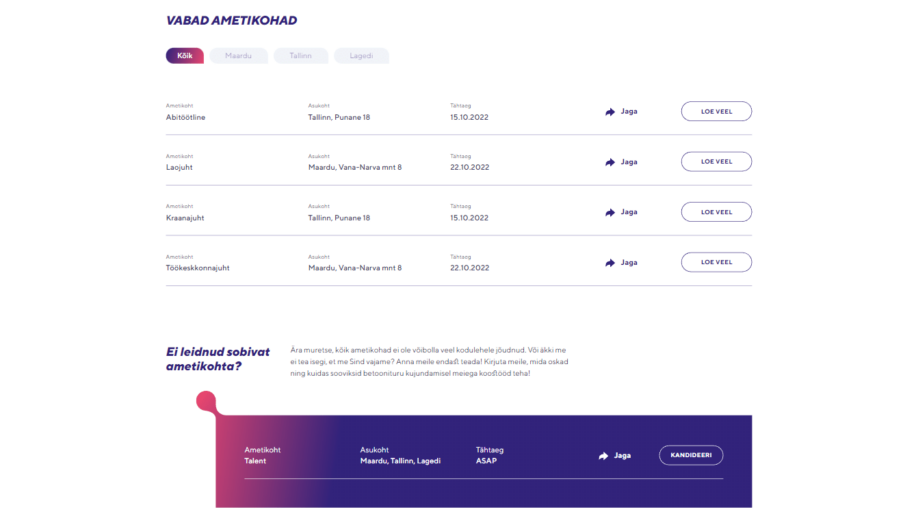Select the Kõik filter tab
Screen dimensions: 916x514
pyautogui.click(x=185, y=56)
